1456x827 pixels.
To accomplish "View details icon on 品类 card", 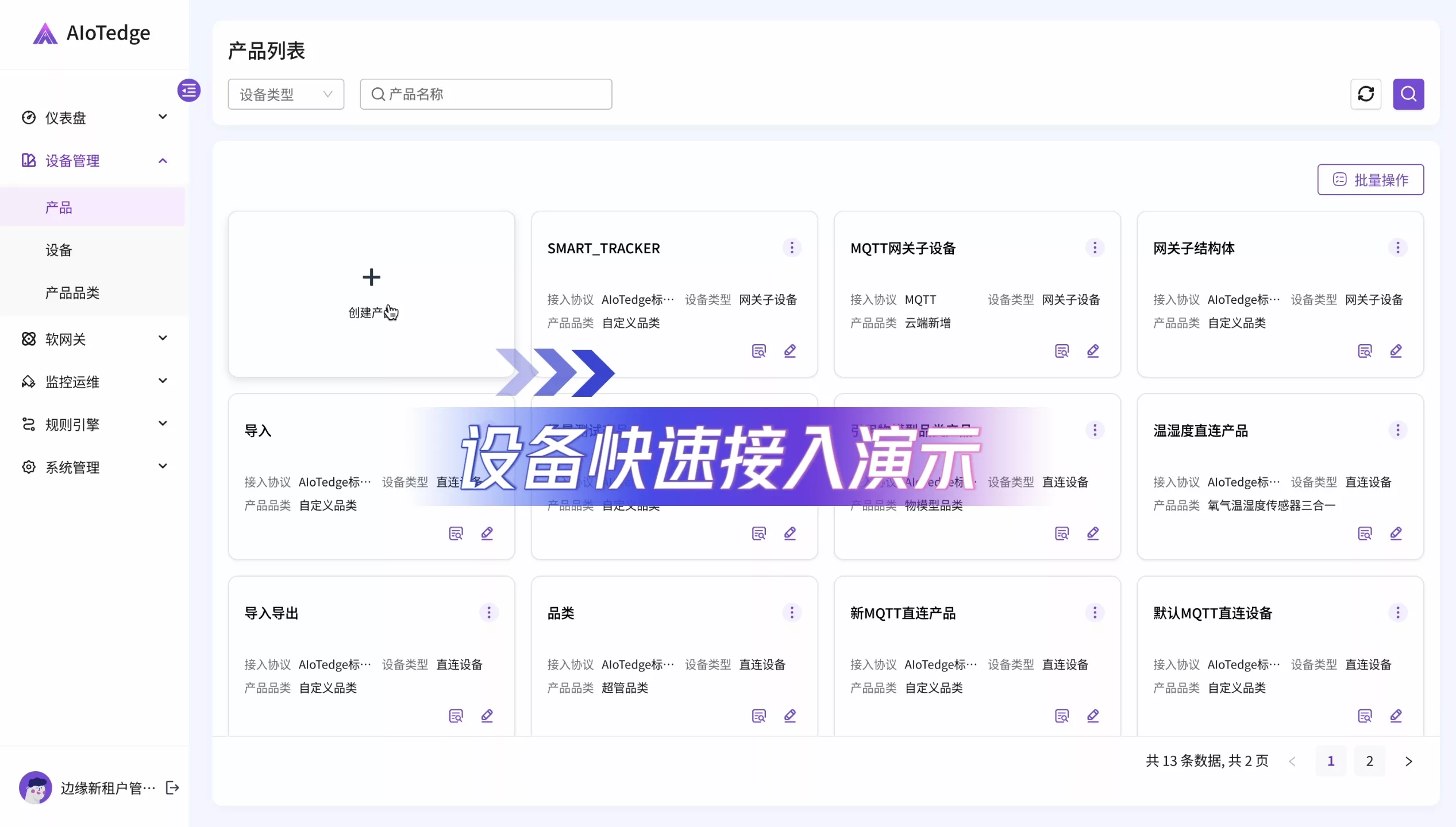I will (x=758, y=716).
